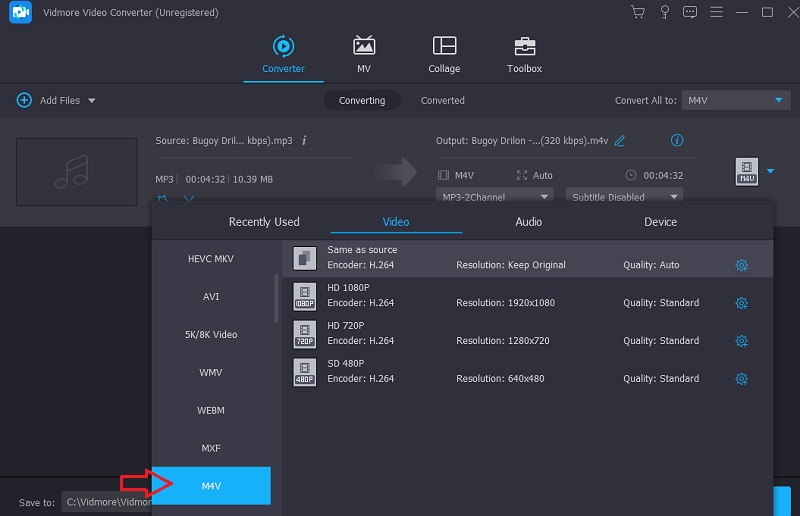Viewport: 800px width, 516px height.
Task: Switch to the Device format tab
Action: click(660, 222)
